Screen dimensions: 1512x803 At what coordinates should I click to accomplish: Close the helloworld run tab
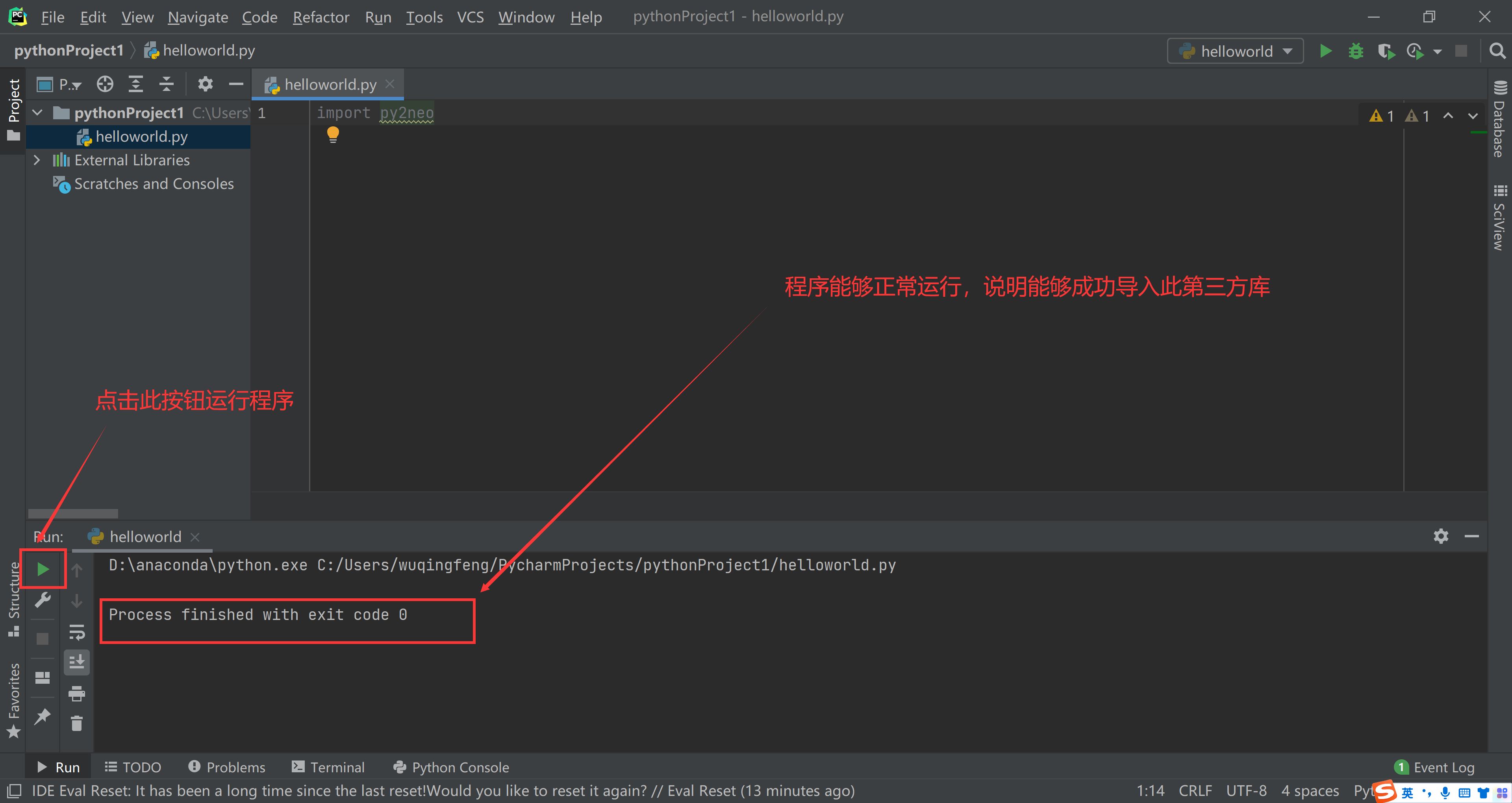tap(195, 537)
